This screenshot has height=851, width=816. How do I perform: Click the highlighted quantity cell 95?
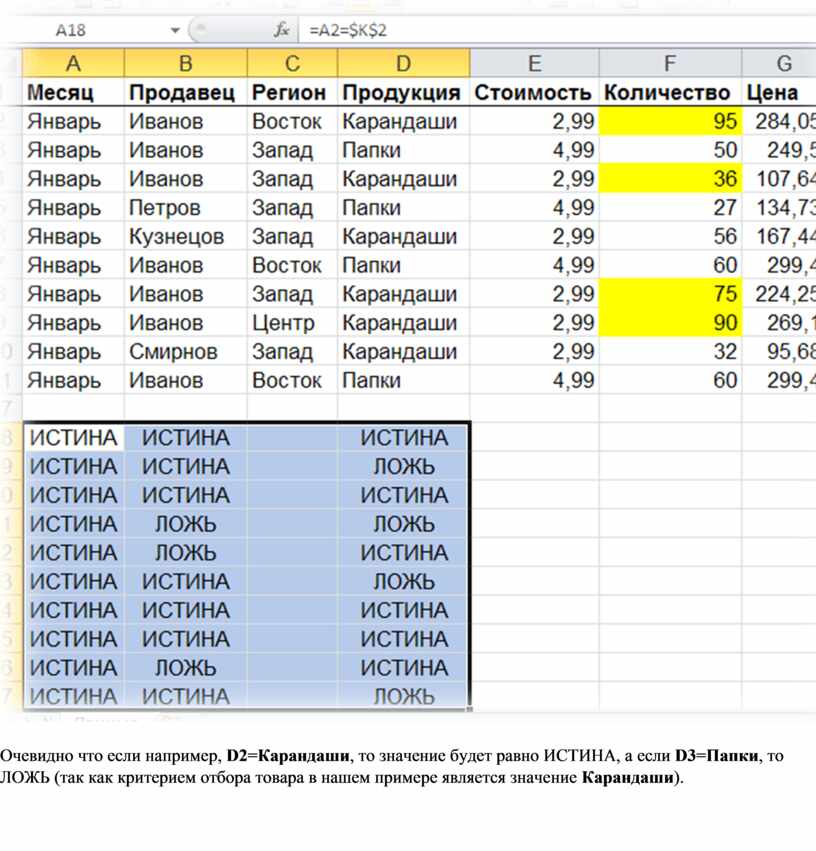click(x=670, y=120)
